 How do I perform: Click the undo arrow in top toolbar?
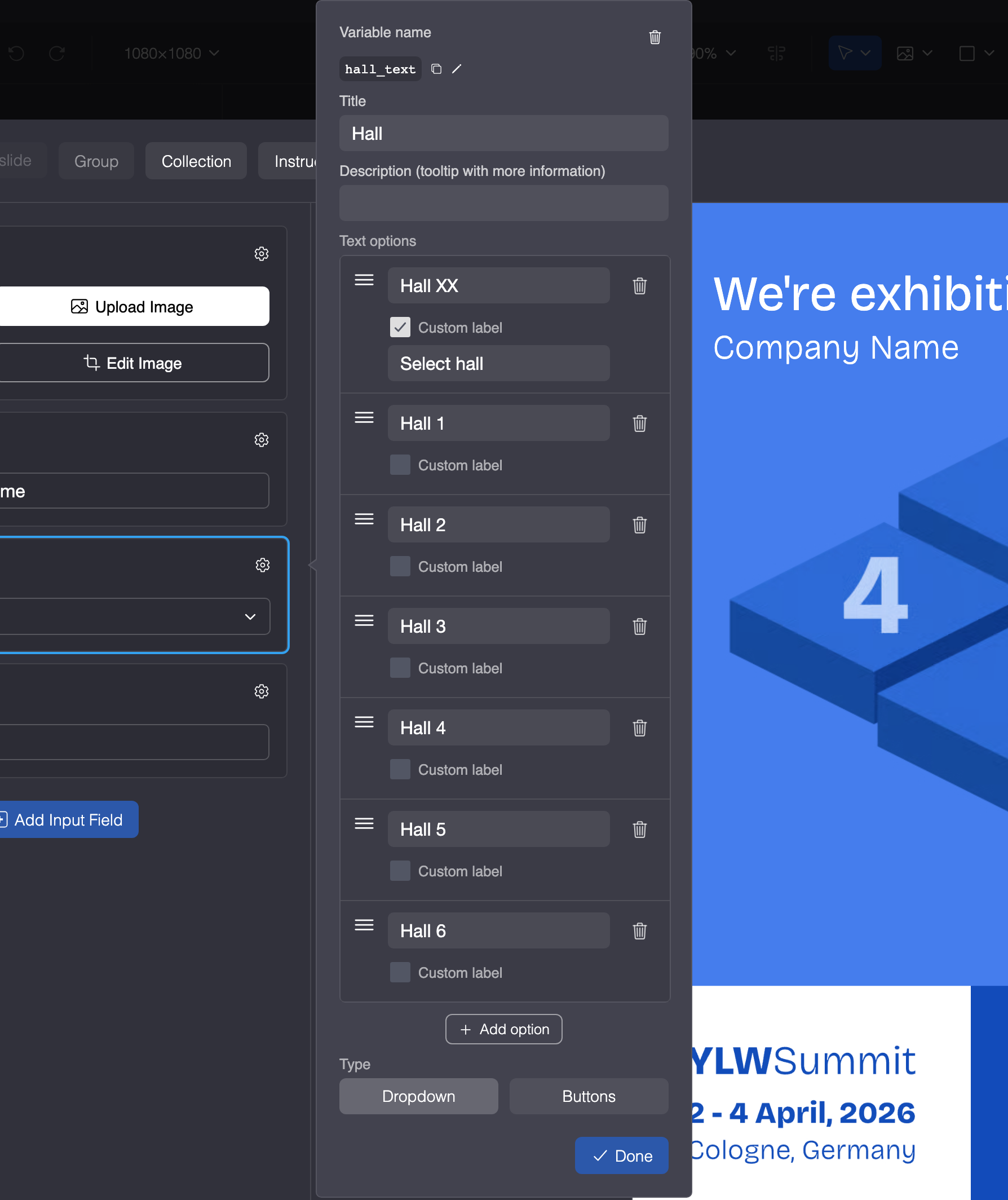[x=16, y=54]
